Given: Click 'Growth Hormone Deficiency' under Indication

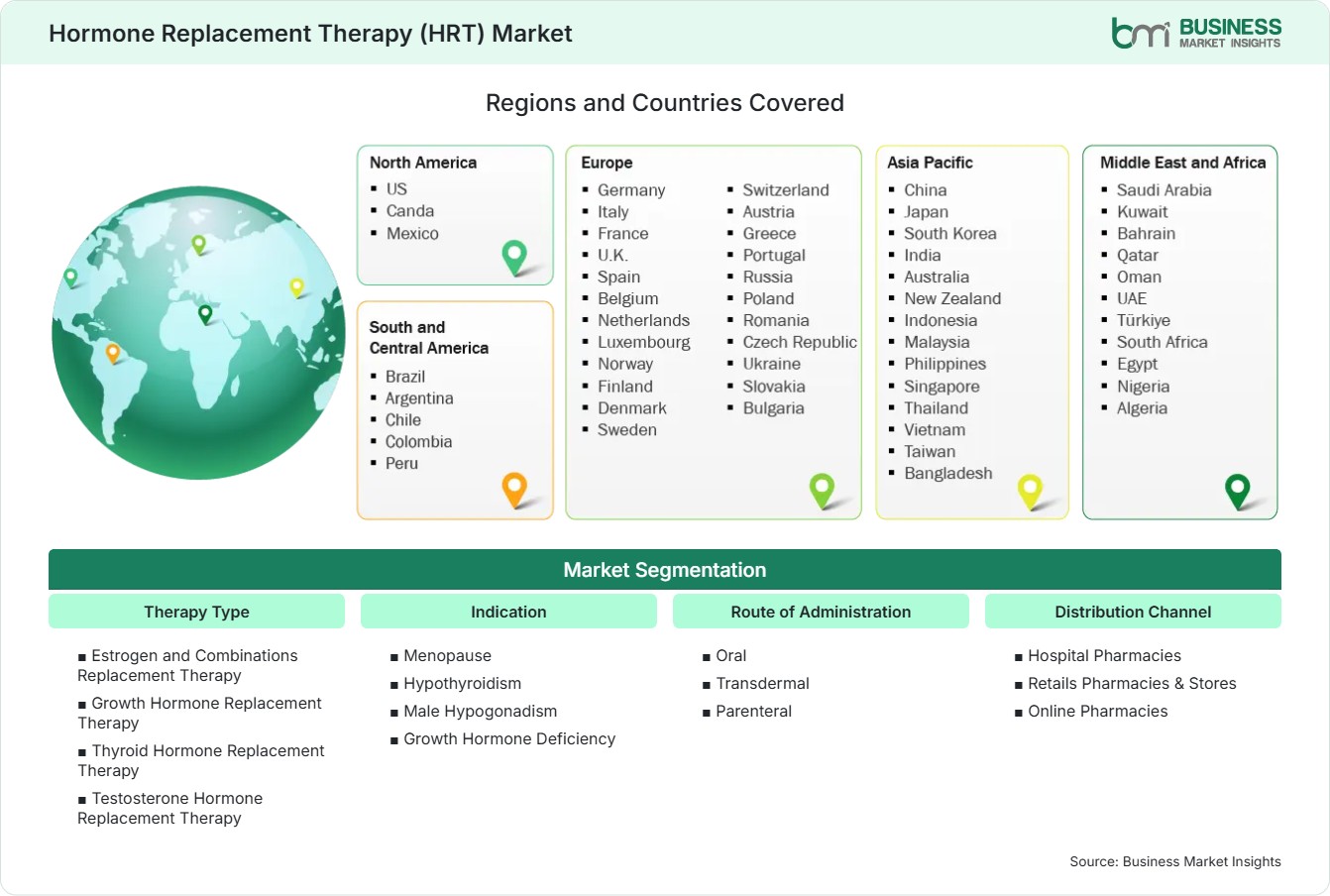Looking at the screenshot, I should point(509,739).
